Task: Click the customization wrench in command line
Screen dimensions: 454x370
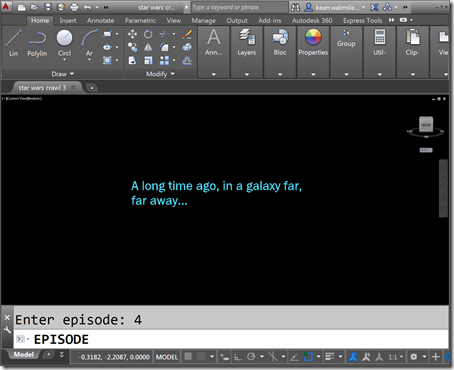Action: 7,330
